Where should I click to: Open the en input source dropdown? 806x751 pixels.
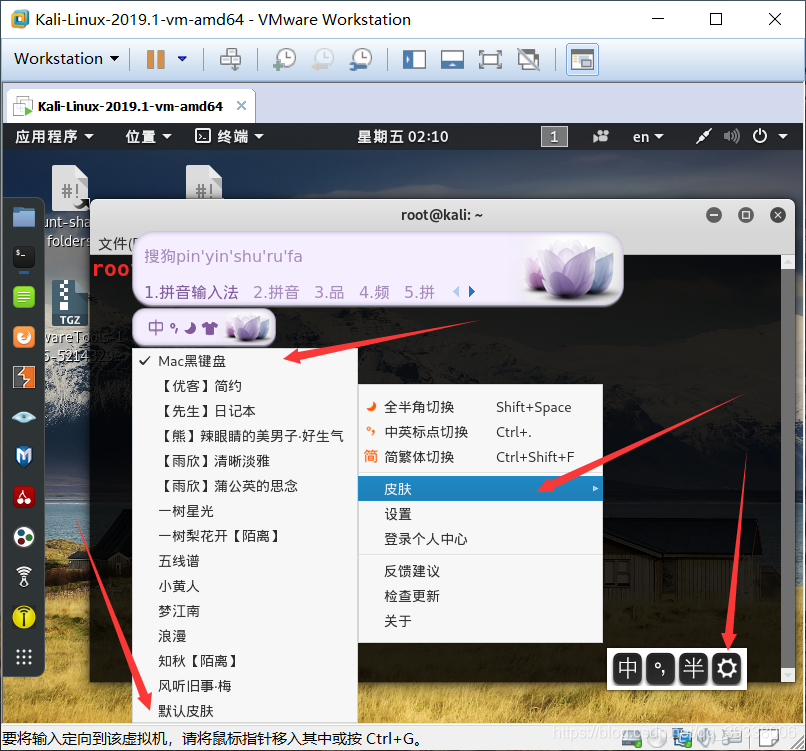tap(648, 137)
